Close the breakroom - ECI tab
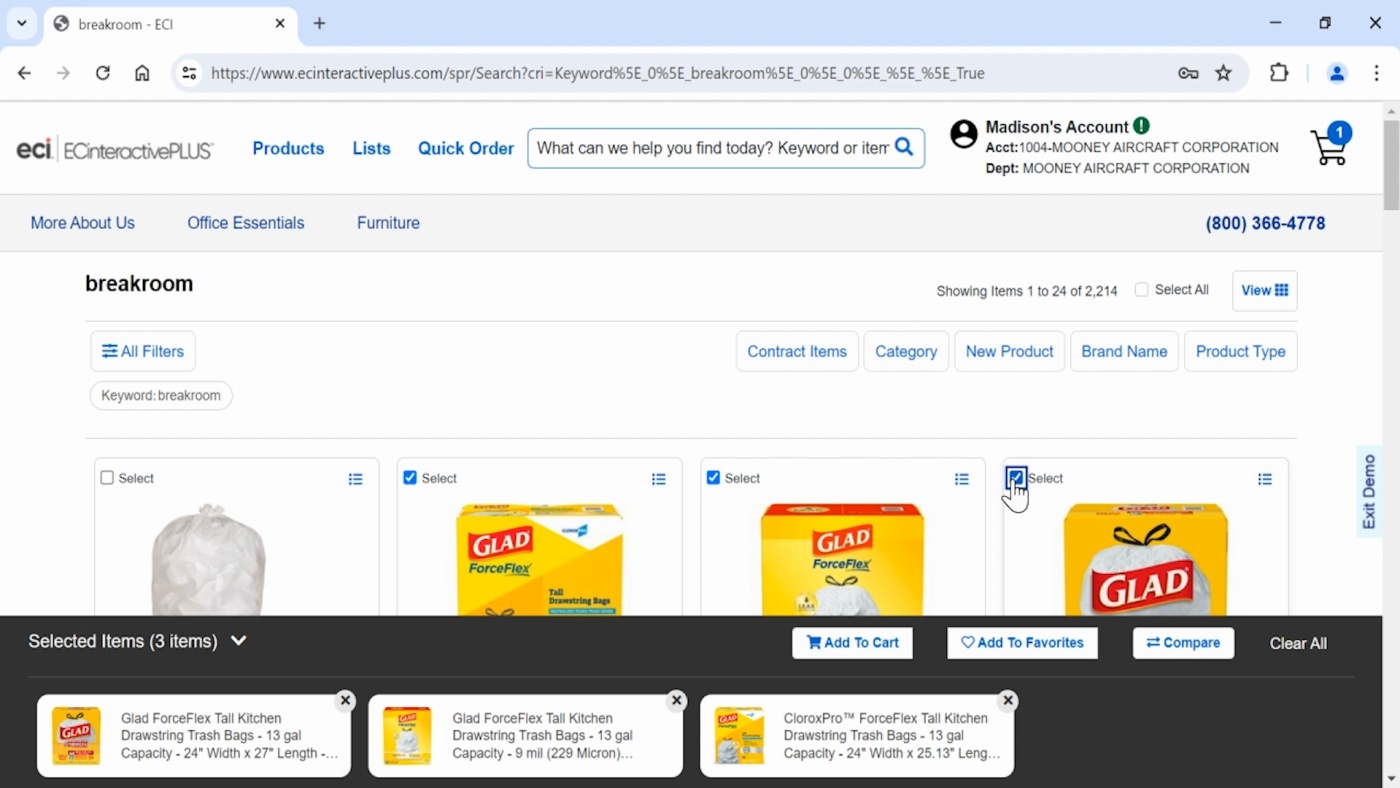 pos(280,23)
